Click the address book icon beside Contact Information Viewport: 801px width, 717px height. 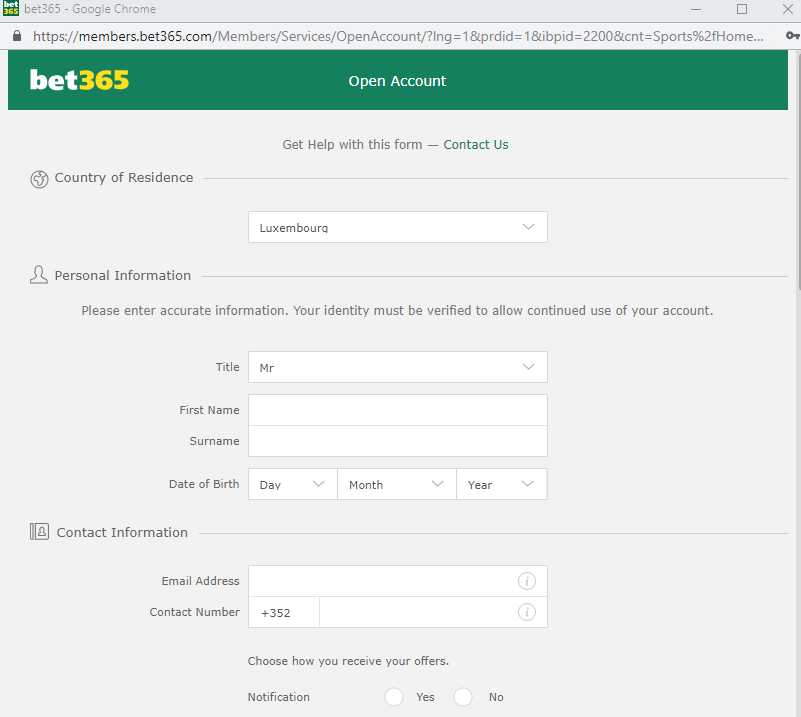[39, 532]
